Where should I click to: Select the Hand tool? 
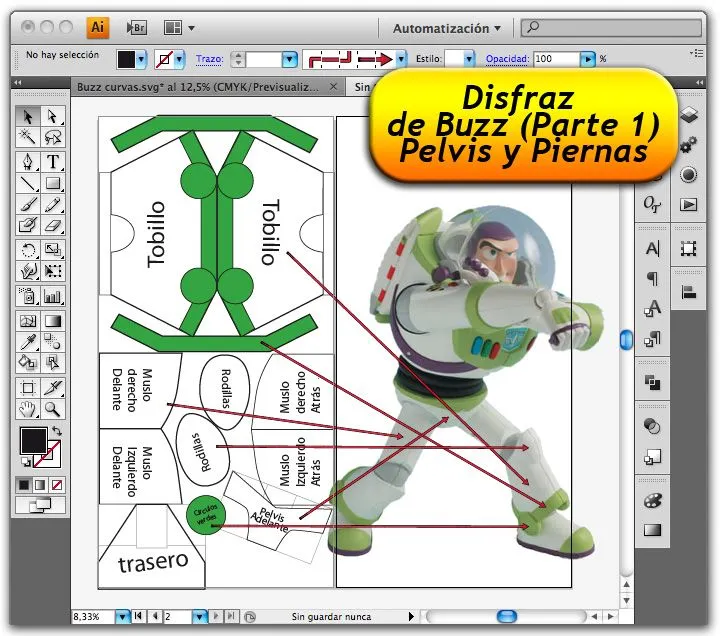[28, 409]
